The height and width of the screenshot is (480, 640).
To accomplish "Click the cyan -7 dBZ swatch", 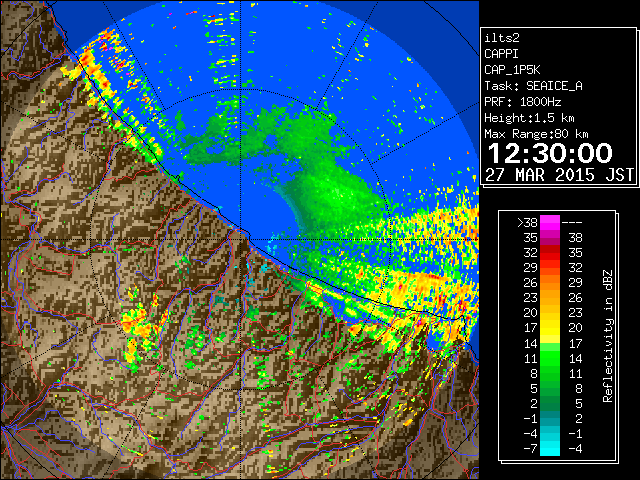I will point(550,448).
